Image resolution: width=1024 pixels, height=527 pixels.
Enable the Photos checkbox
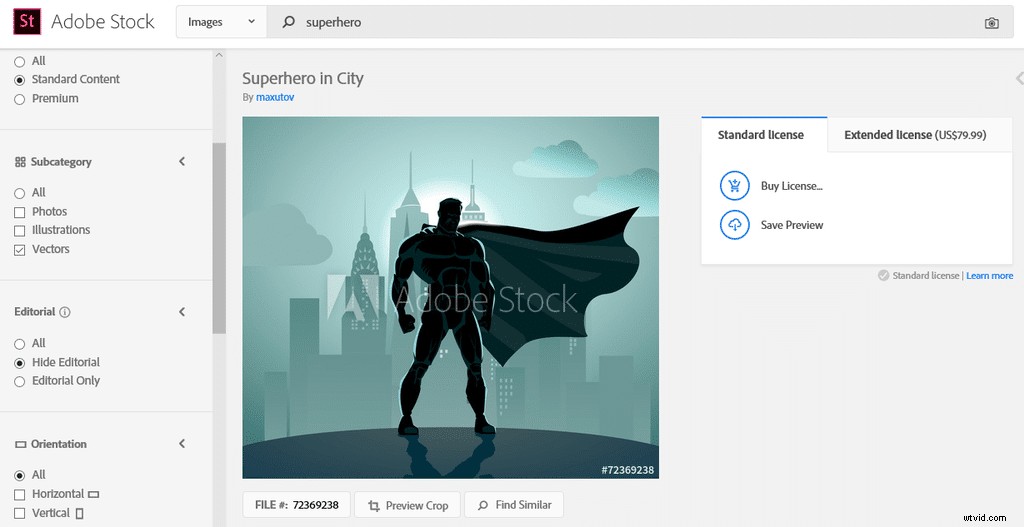(x=19, y=212)
